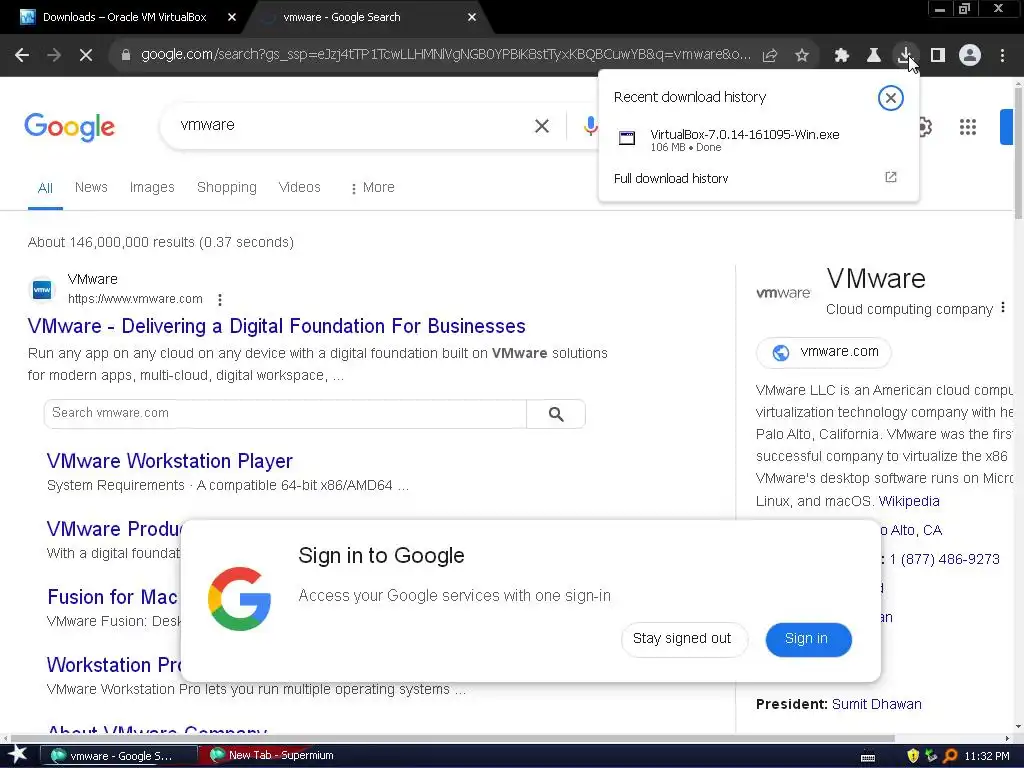
Task: Choose Stay signed out
Action: [x=682, y=639]
